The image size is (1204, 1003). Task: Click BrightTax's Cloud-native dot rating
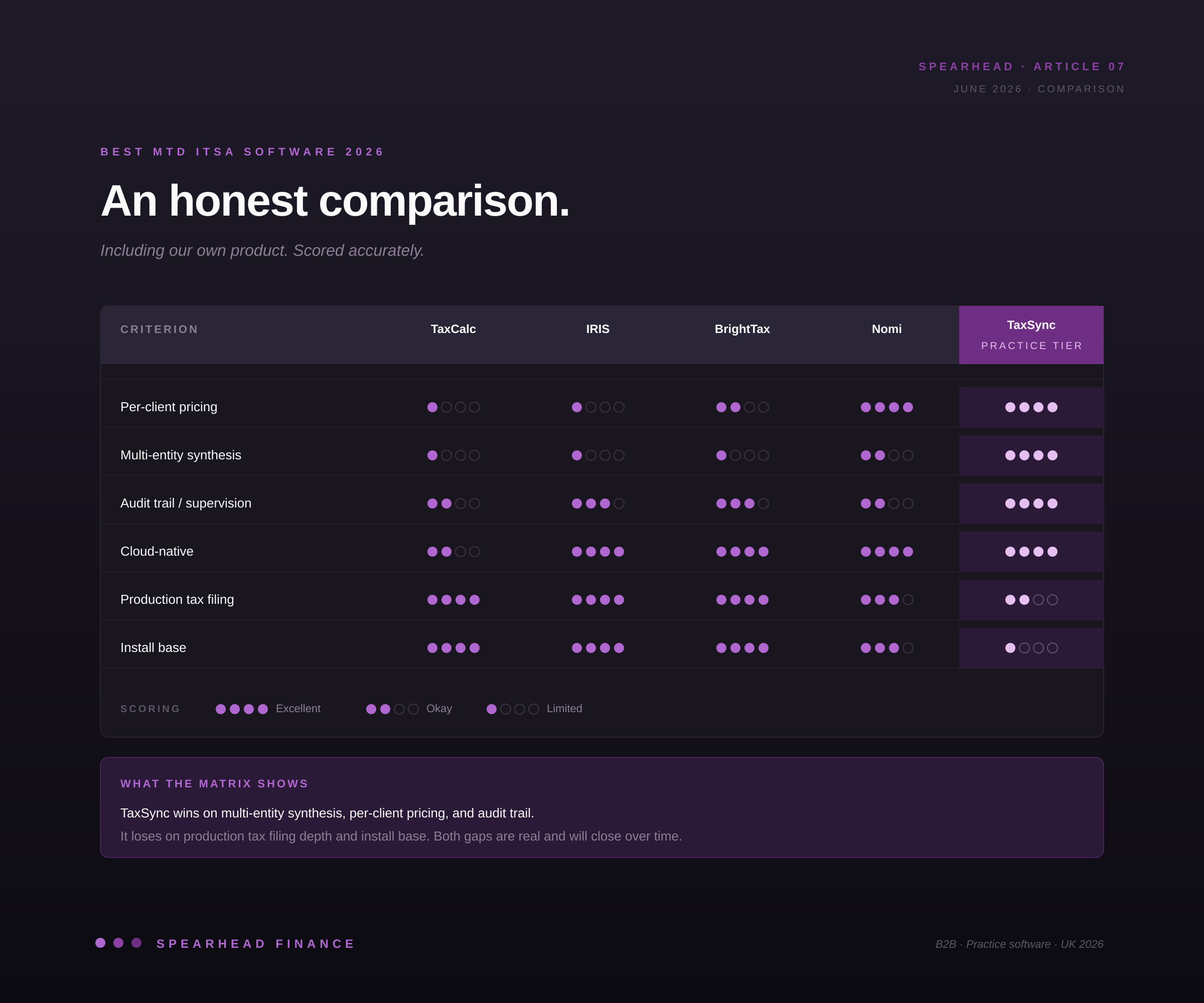[742, 551]
